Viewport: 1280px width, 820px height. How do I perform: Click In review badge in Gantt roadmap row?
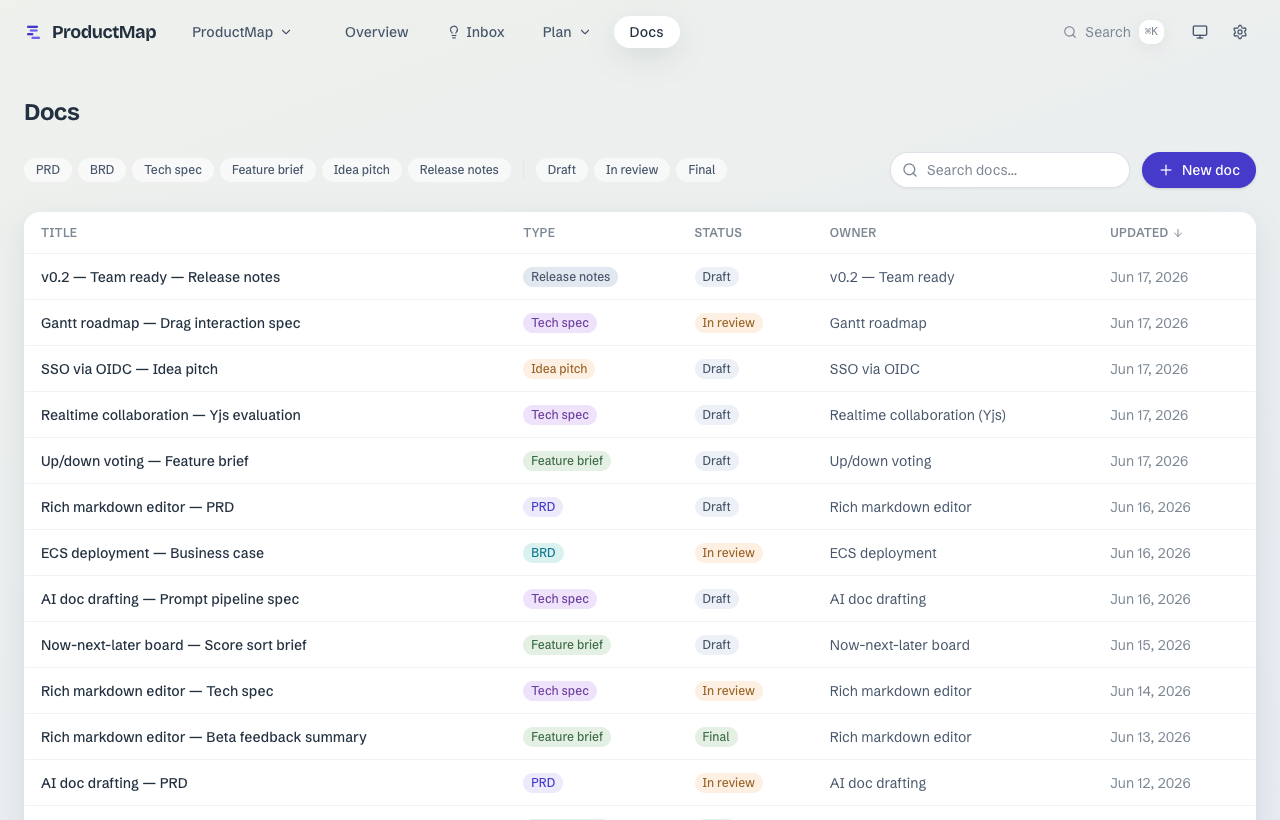pyautogui.click(x=728, y=323)
